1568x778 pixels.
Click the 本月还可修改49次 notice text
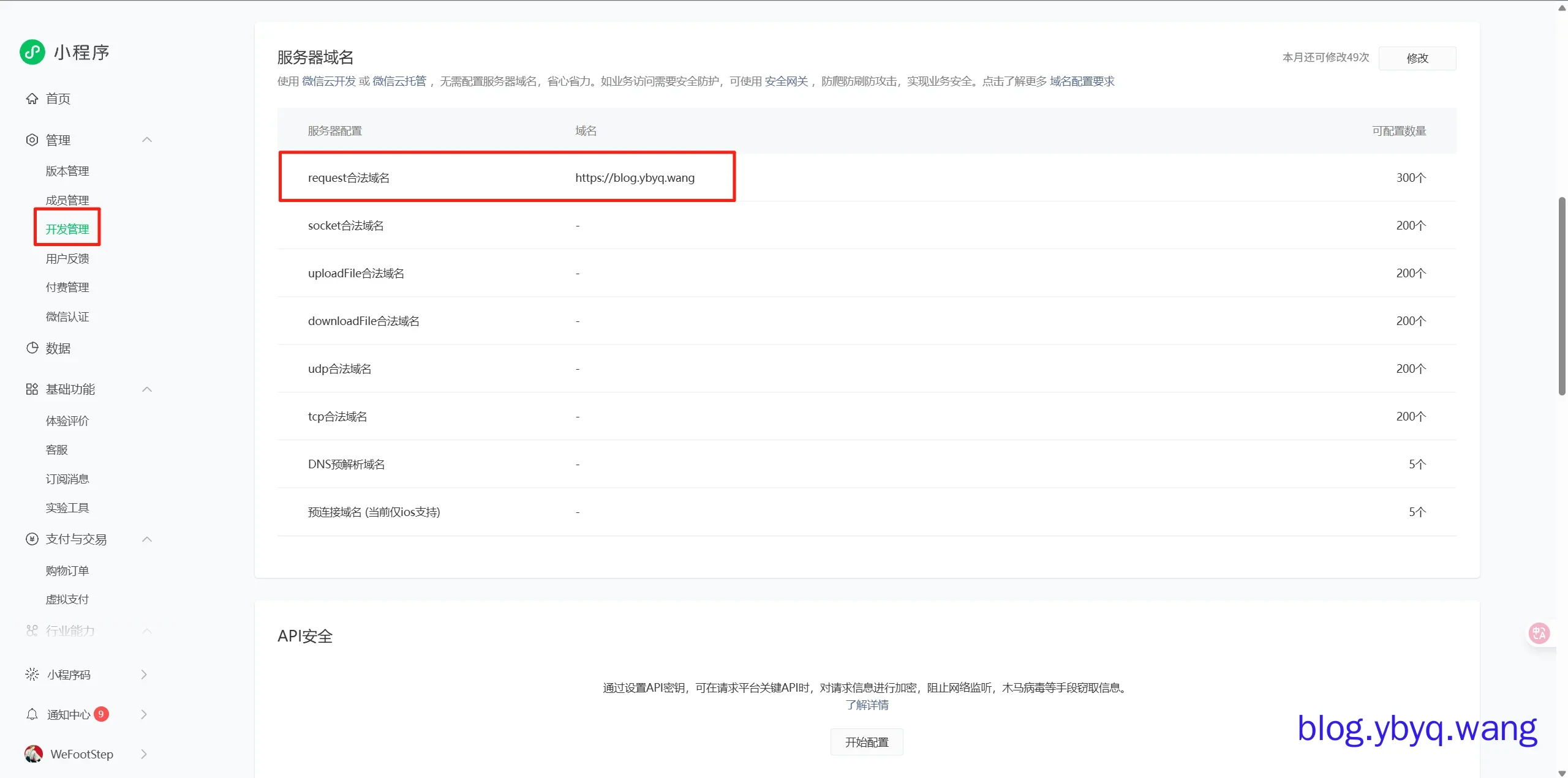[x=1325, y=58]
